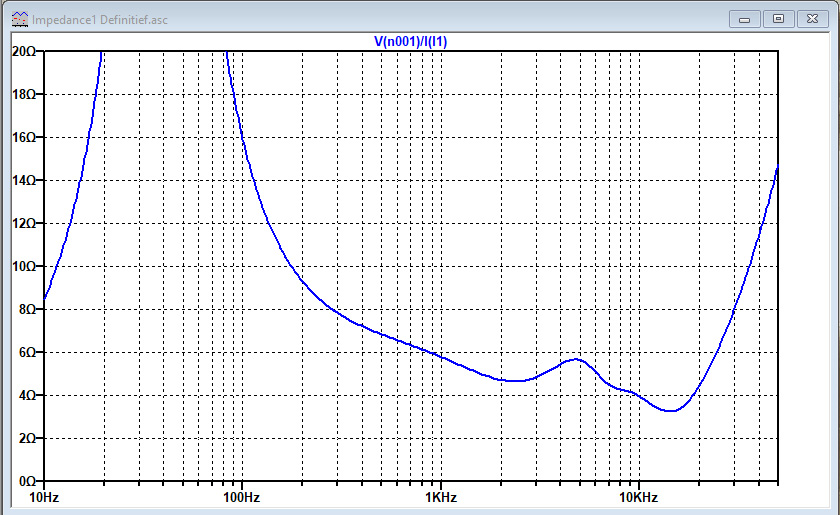The width and height of the screenshot is (840, 515).
Task: Click the 0Ω vertical axis label
Action: (x=27, y=481)
